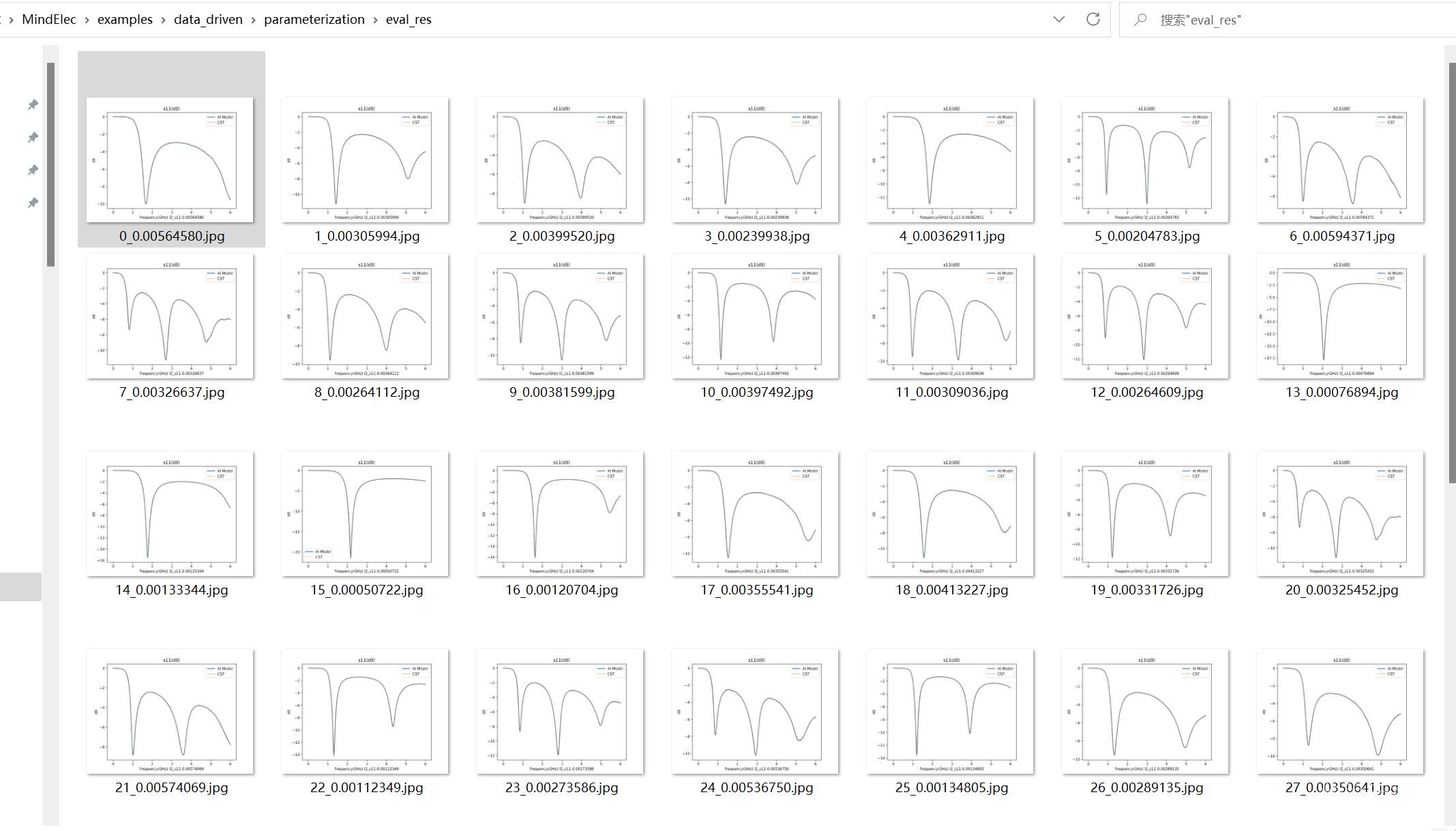Expand chevron after data_driven breadcrumb
This screenshot has height=831, width=1456.
coord(253,20)
